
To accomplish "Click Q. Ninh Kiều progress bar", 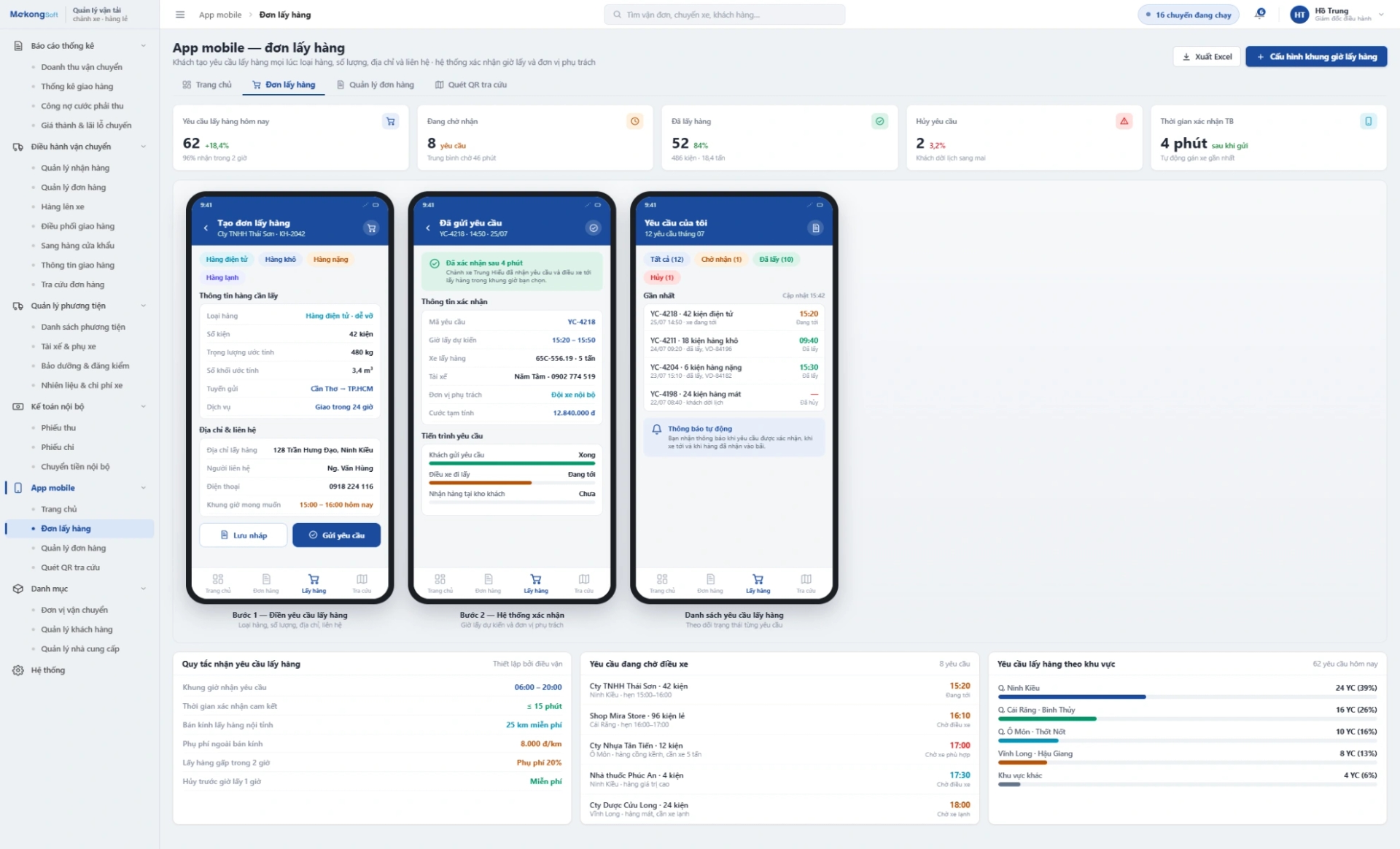I will (x=1187, y=697).
